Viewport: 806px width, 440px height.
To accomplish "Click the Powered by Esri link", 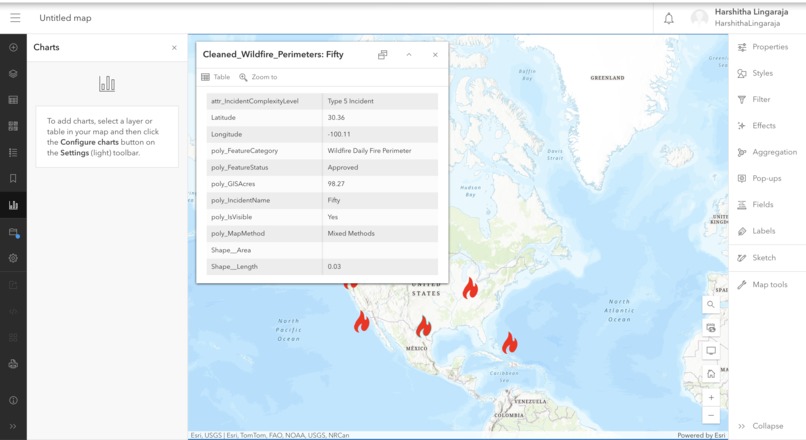I will (x=701, y=435).
